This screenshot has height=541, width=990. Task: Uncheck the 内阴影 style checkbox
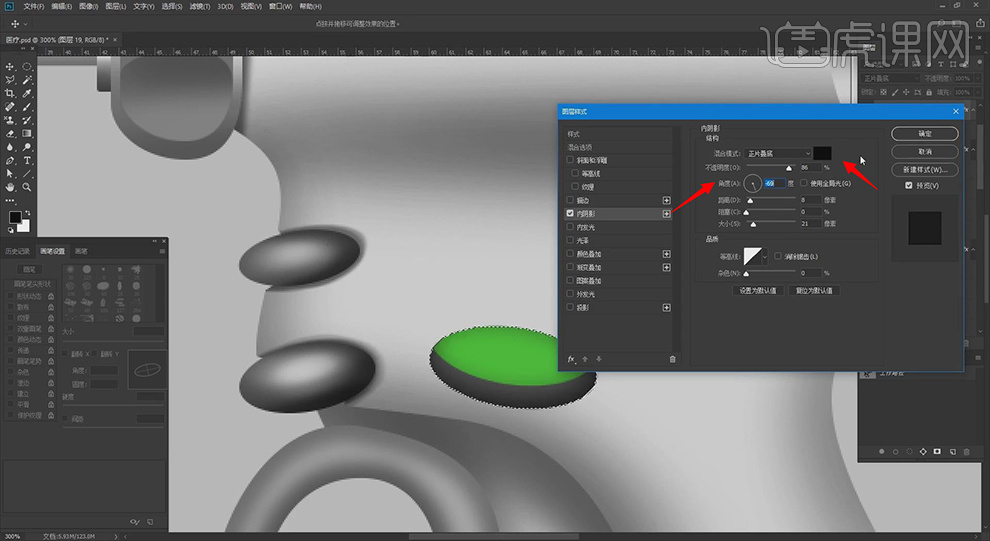[x=571, y=214]
